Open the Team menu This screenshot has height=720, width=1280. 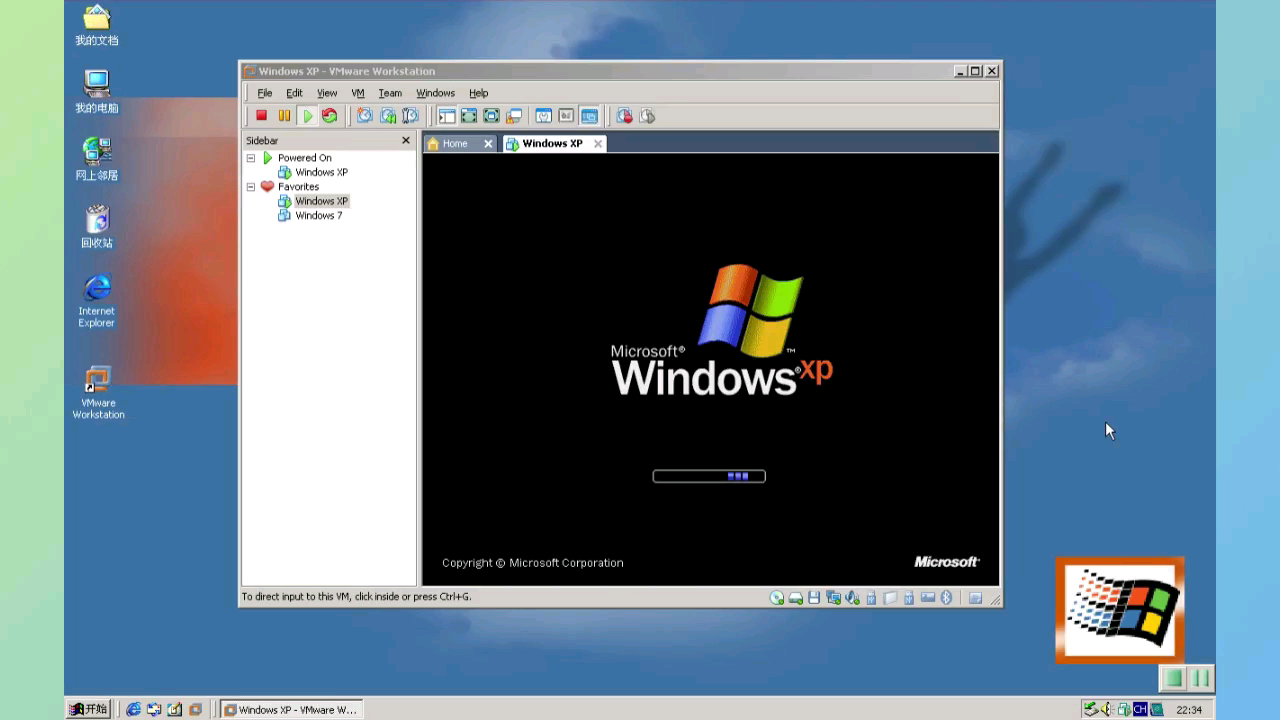coord(389,92)
